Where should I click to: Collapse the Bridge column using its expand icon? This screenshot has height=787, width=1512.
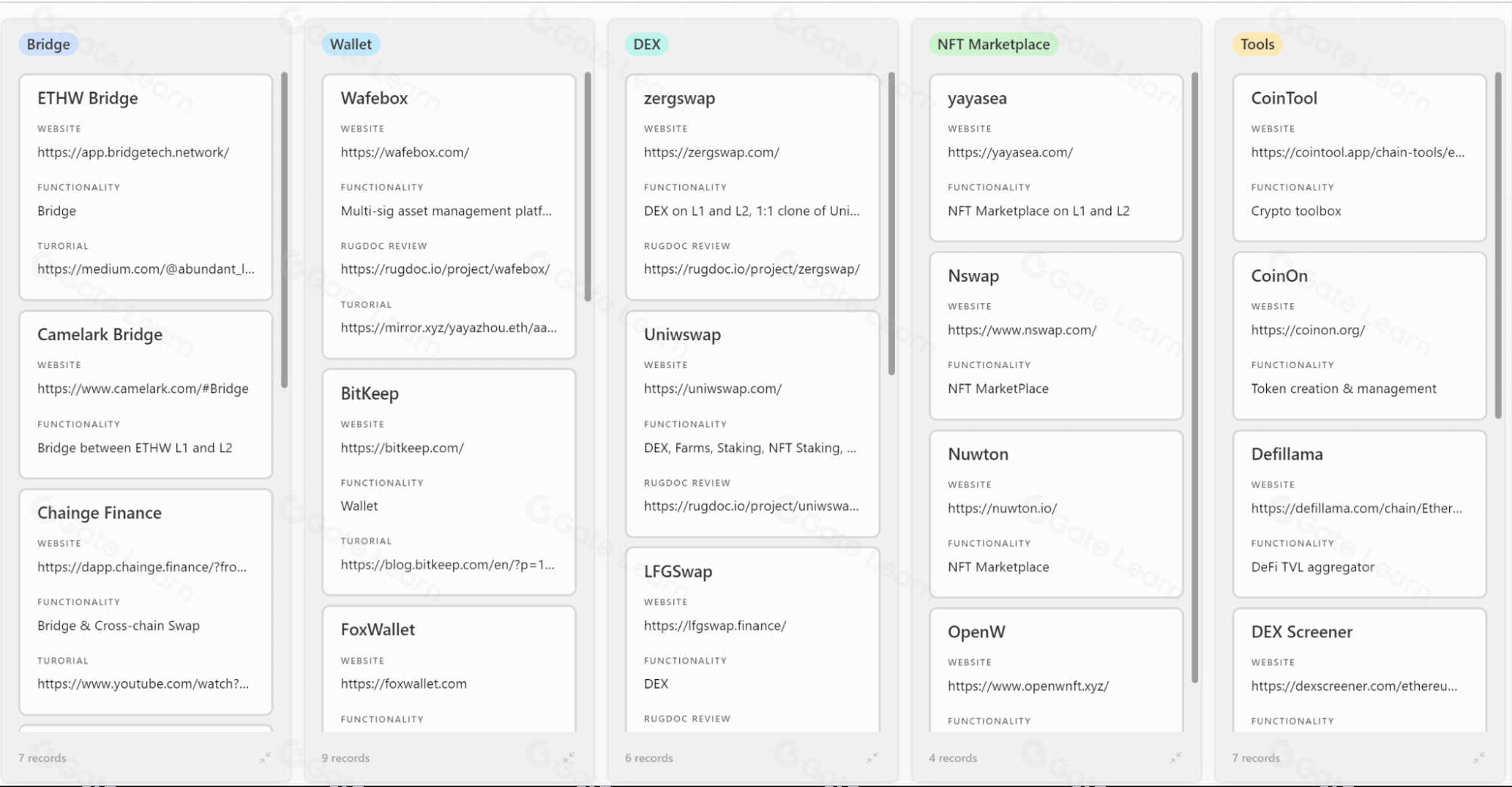(265, 757)
